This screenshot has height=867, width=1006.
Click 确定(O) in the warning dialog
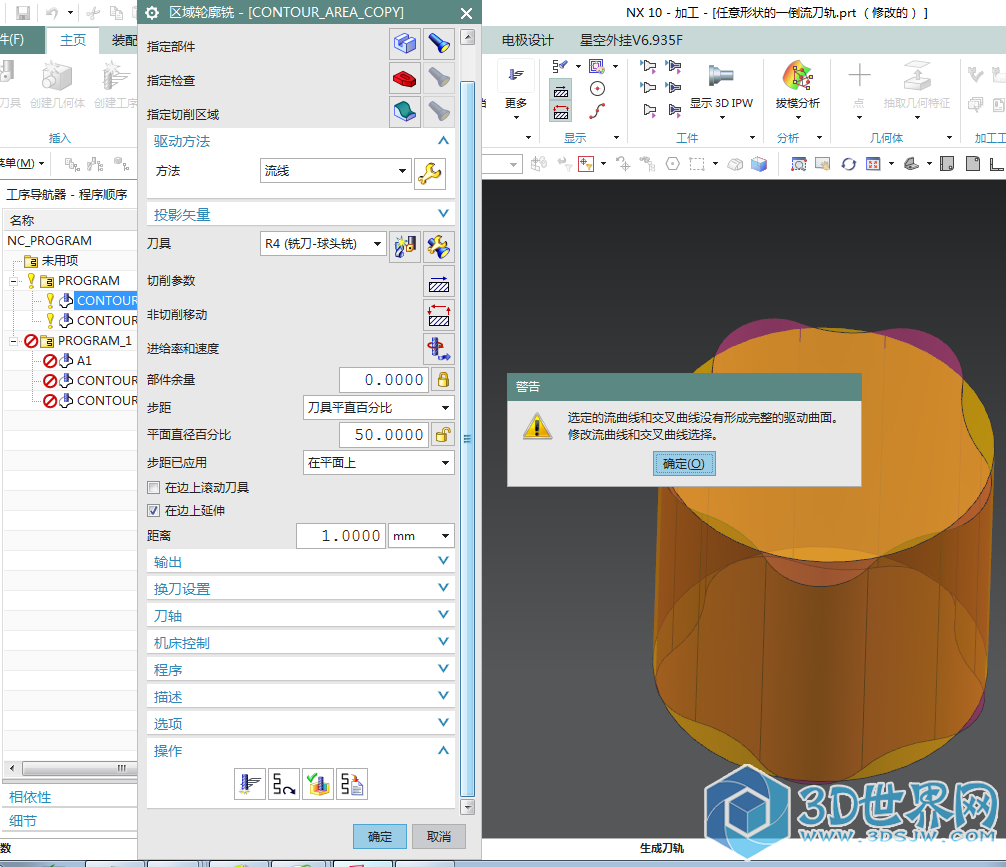[684, 463]
